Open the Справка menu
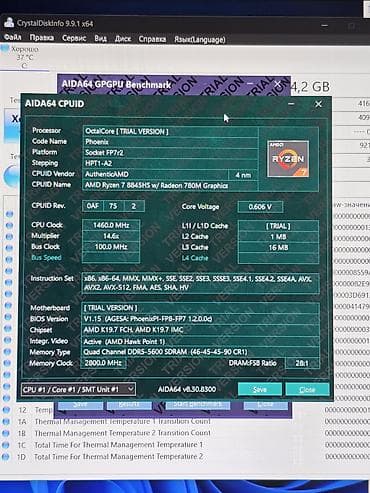 pyautogui.click(x=152, y=39)
